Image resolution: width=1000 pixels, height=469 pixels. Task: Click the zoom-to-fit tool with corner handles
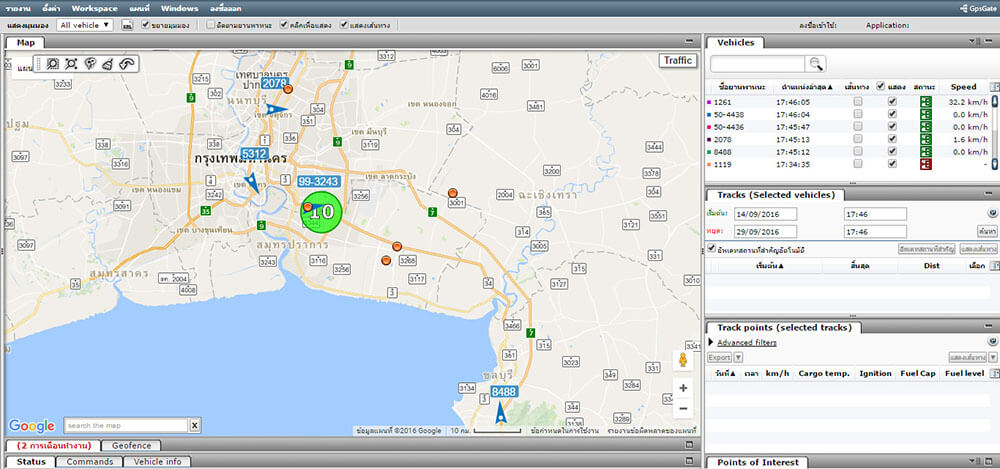pos(71,64)
